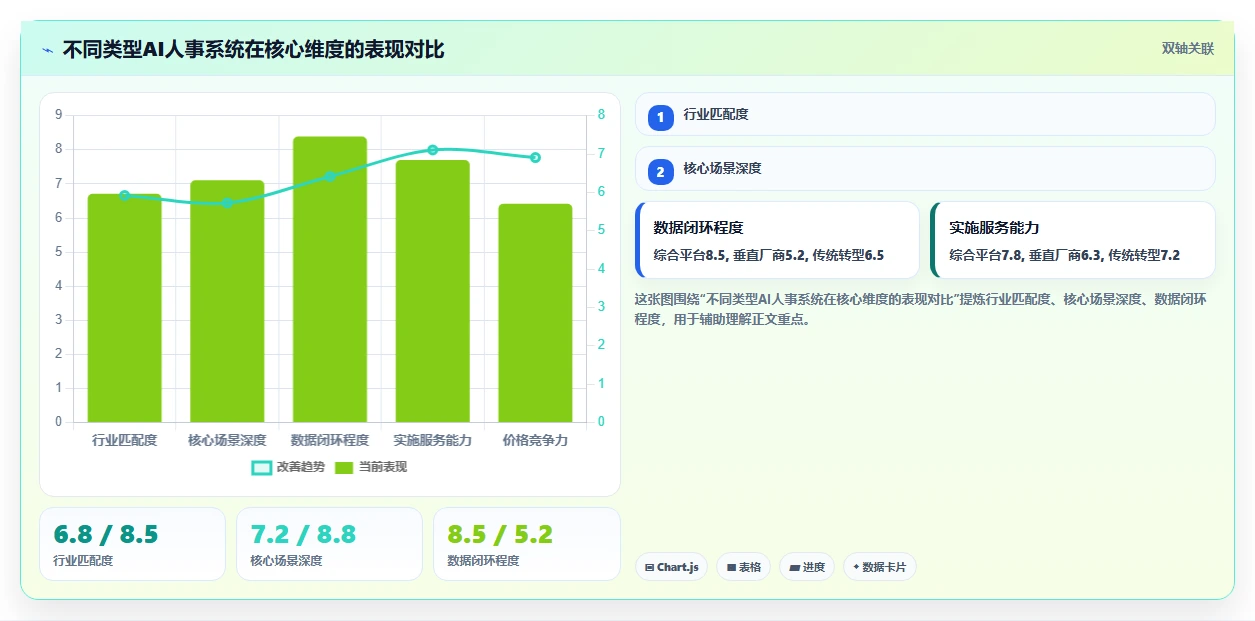The height and width of the screenshot is (621, 1255).
Task: Select the tallest bar, 数据闭环程度
Action: [330, 279]
